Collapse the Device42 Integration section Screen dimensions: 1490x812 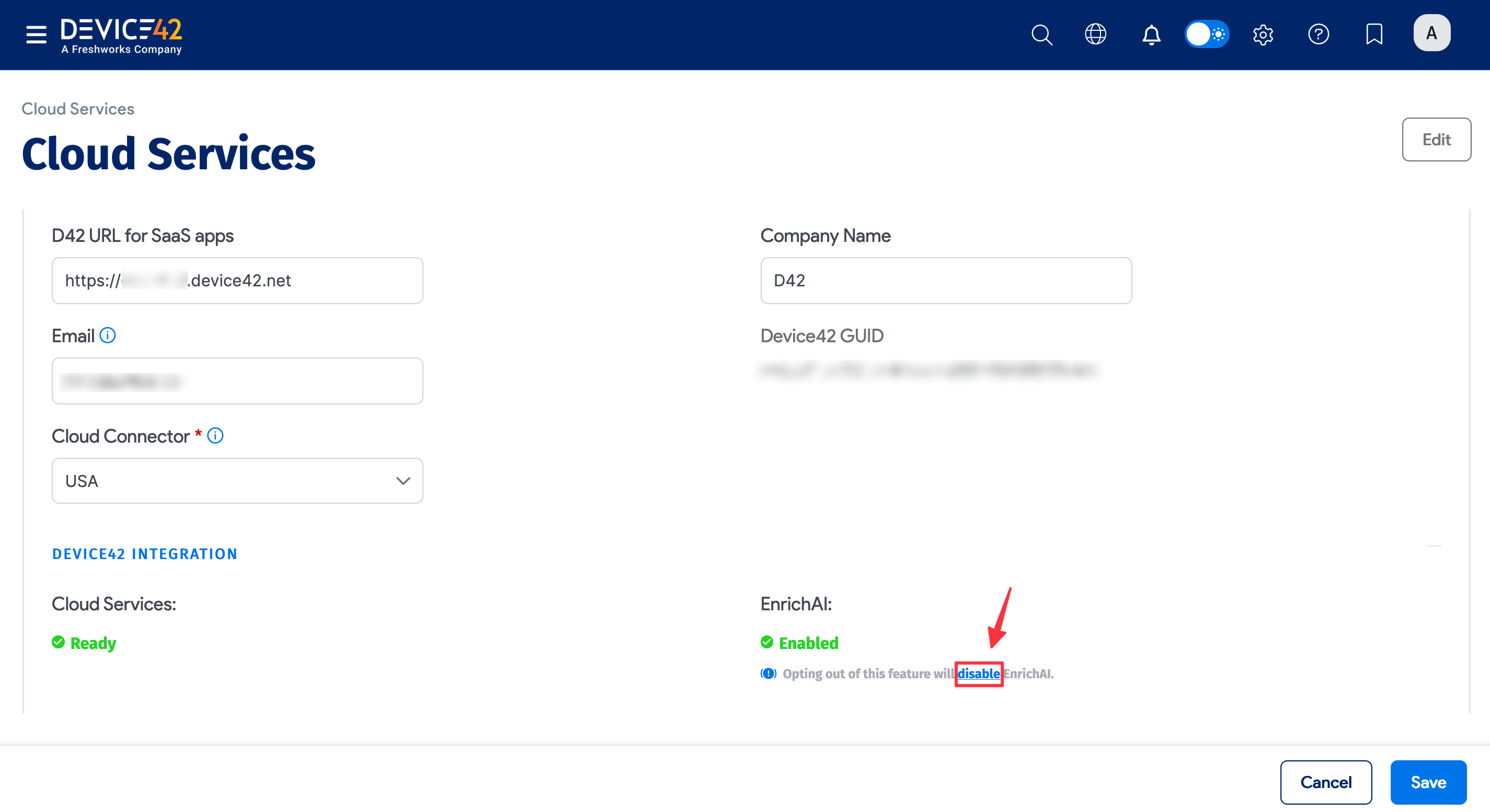[1434, 546]
